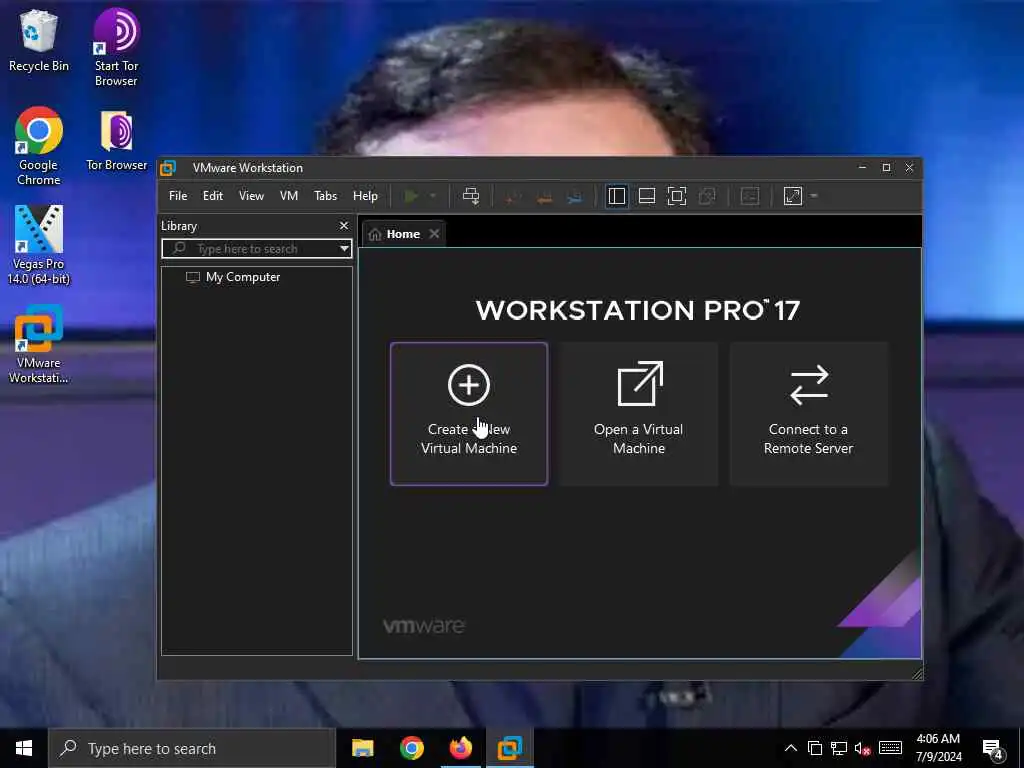Open the Edit menu
The height and width of the screenshot is (768, 1024).
coord(213,196)
